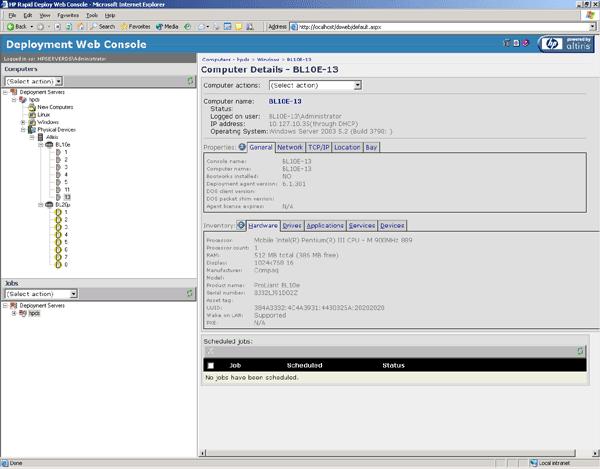Collapse the Physical Devices node

[23, 130]
